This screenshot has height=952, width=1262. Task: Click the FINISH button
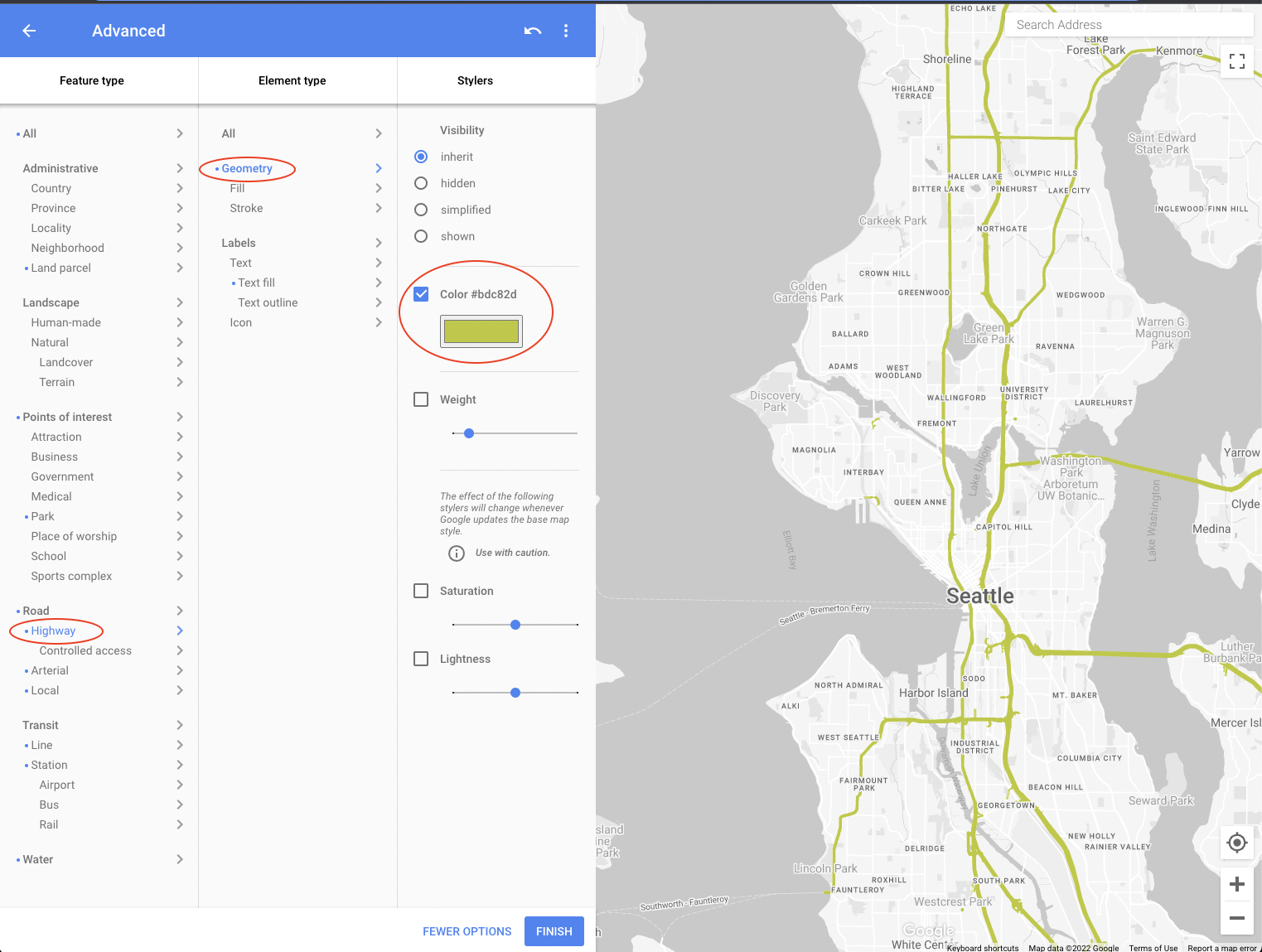(554, 931)
